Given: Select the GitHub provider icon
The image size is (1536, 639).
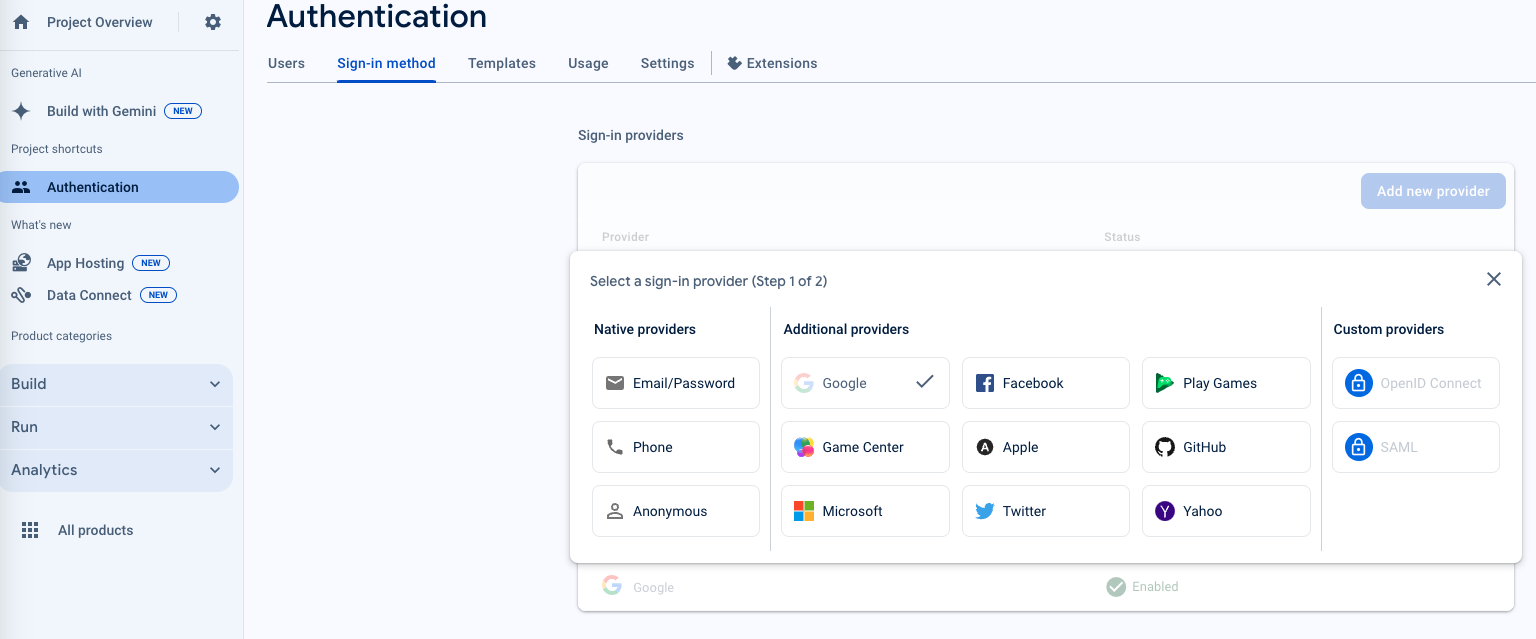Looking at the screenshot, I should pos(1164,447).
